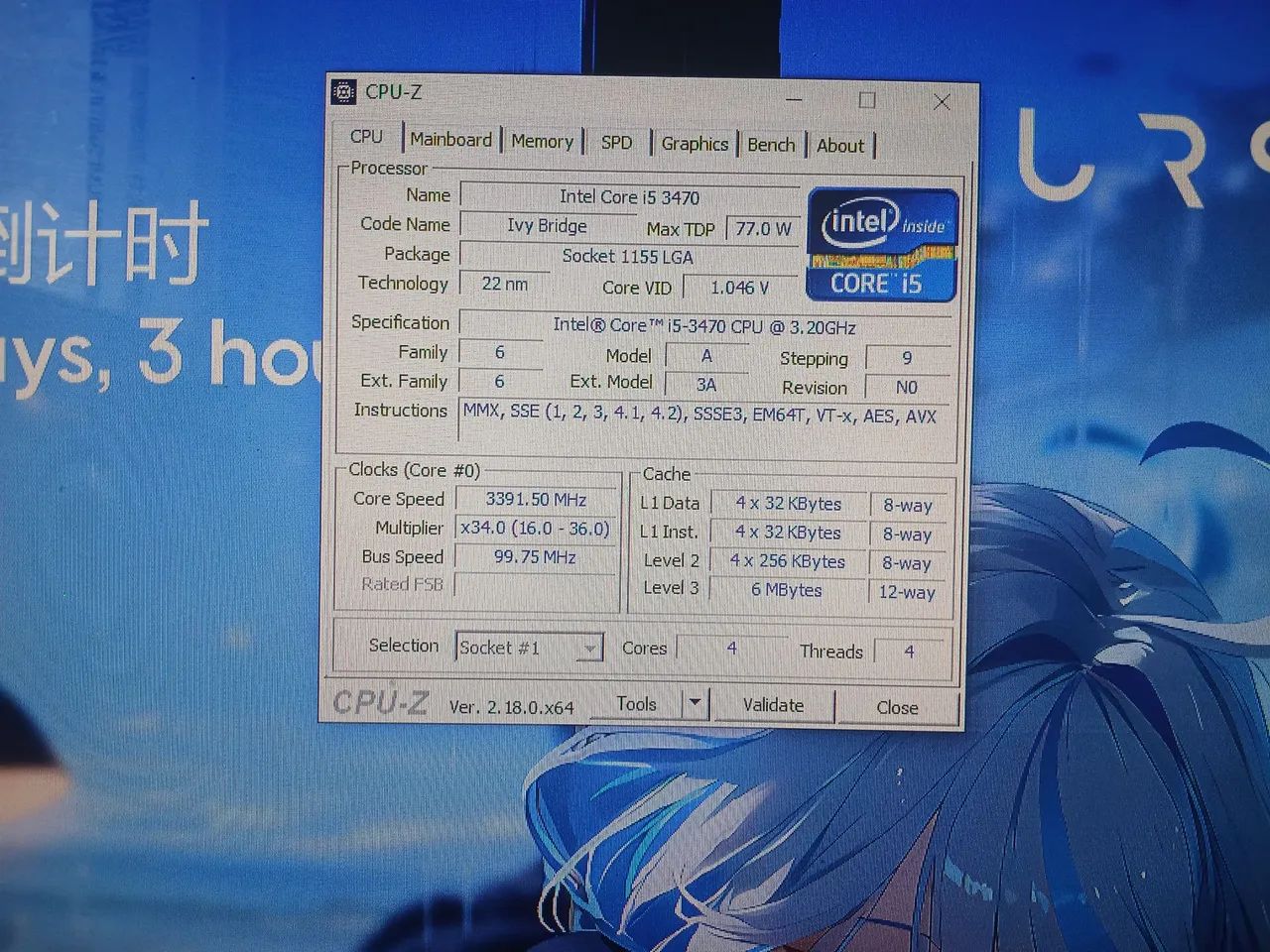
Task: Click the version text 'Ver. 2.18.0.x64'
Action: tap(512, 707)
